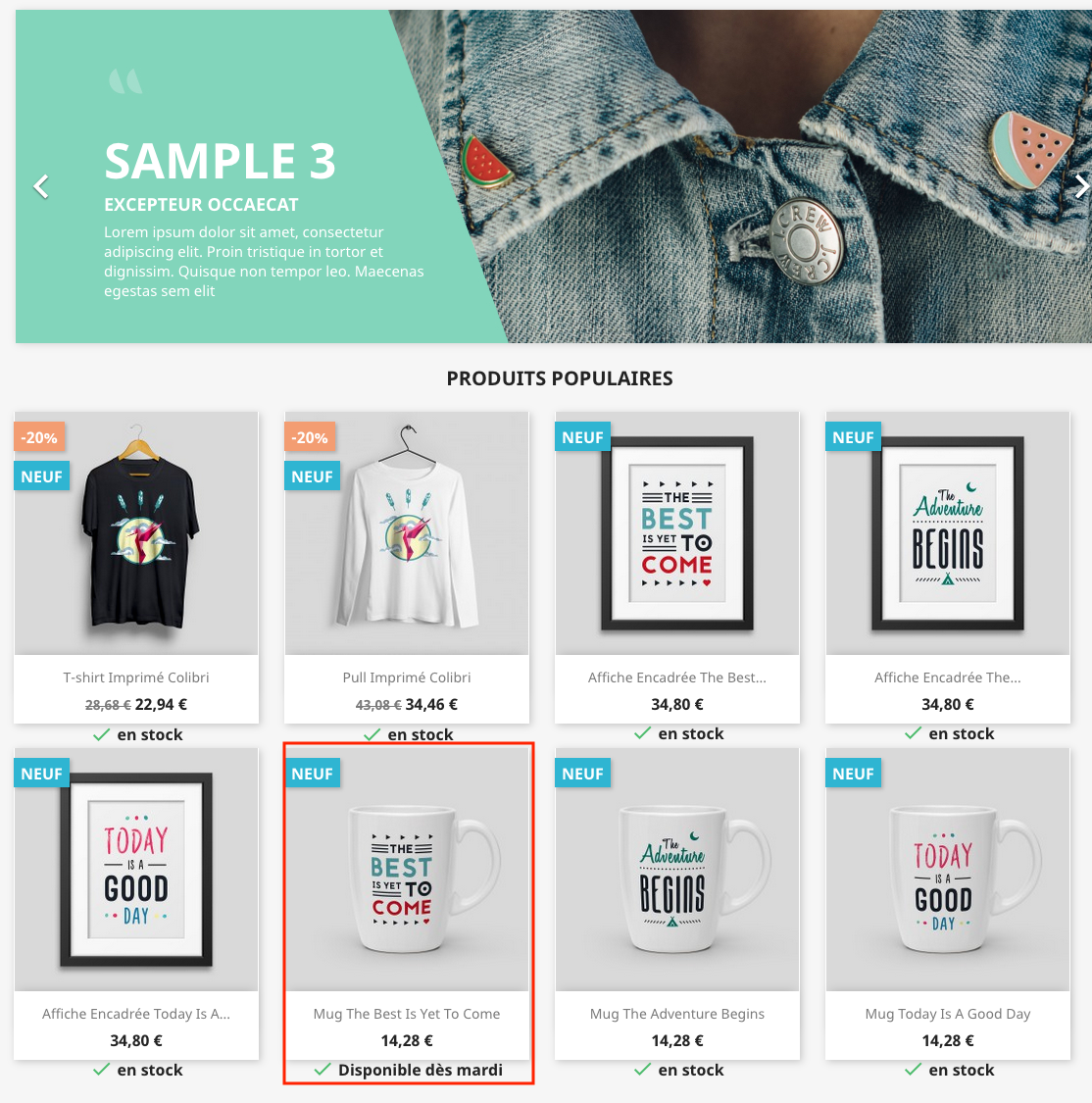
Task: Open the Pull Imprimé Colibri product link
Action: [407, 677]
